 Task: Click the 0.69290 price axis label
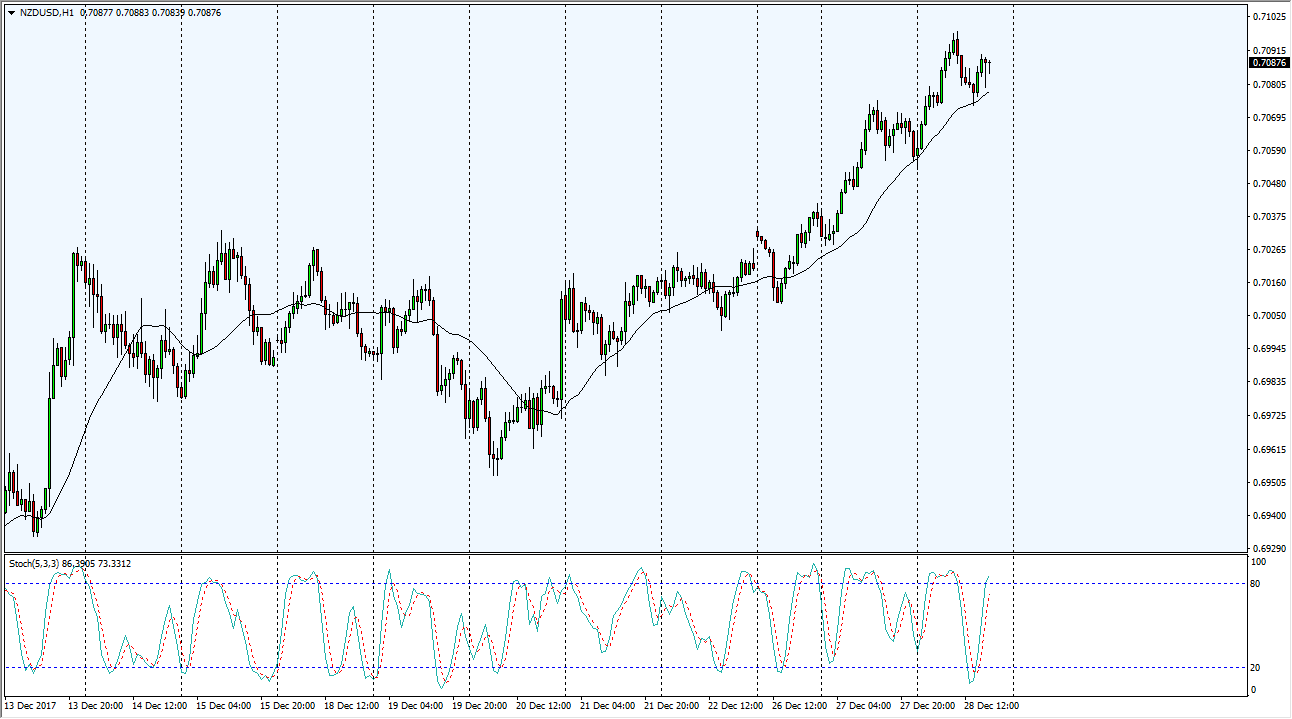(x=1268, y=549)
